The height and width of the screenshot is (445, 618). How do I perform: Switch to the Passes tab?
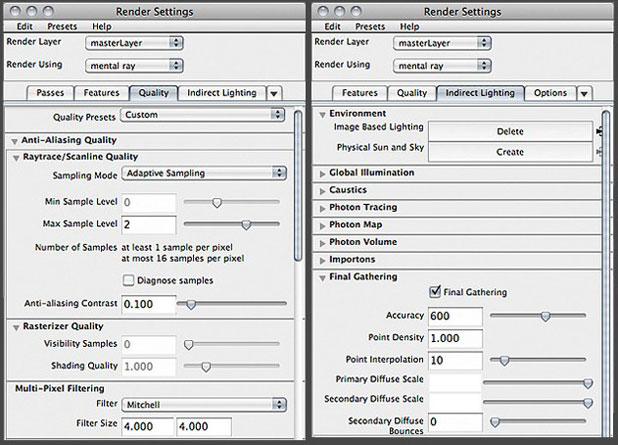click(x=48, y=93)
